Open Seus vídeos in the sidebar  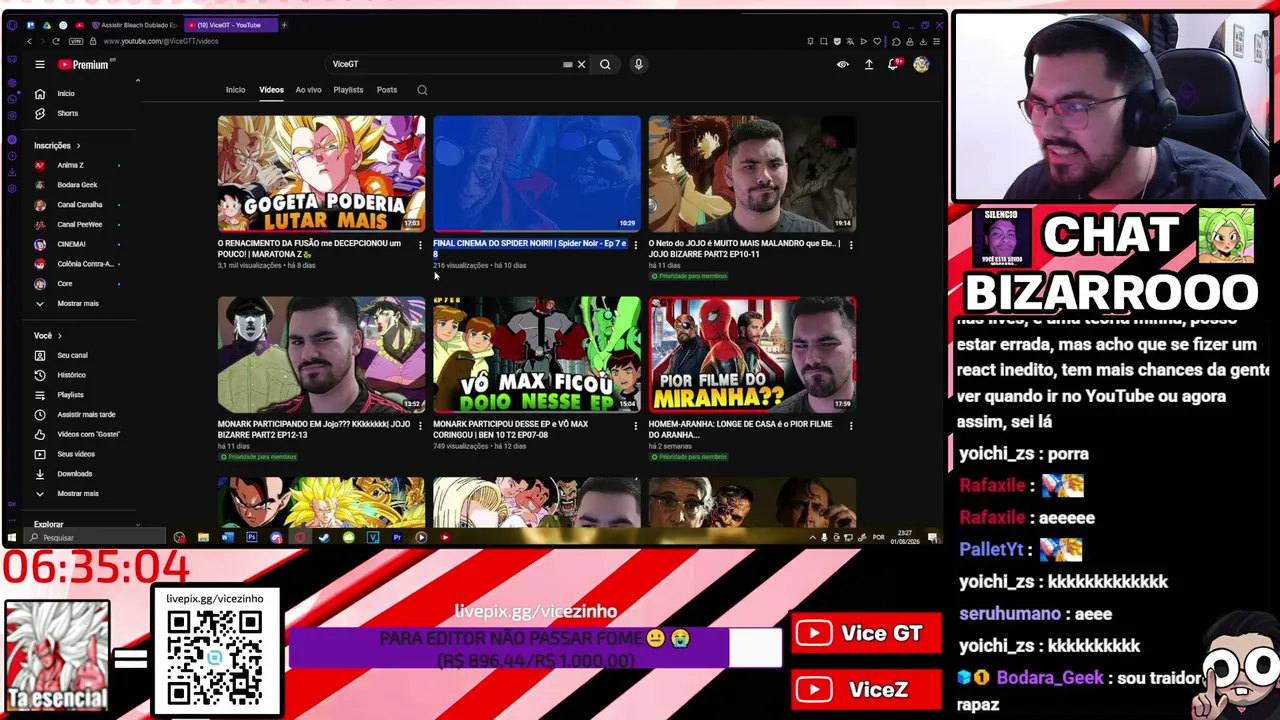pyautogui.click(x=77, y=454)
